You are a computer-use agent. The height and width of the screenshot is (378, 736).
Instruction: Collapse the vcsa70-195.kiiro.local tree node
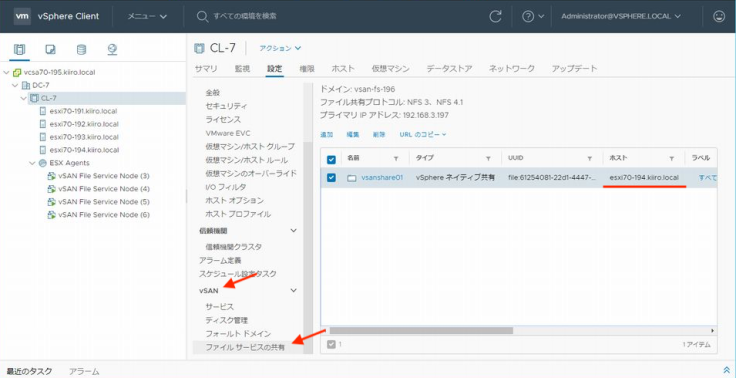[x=6, y=73]
